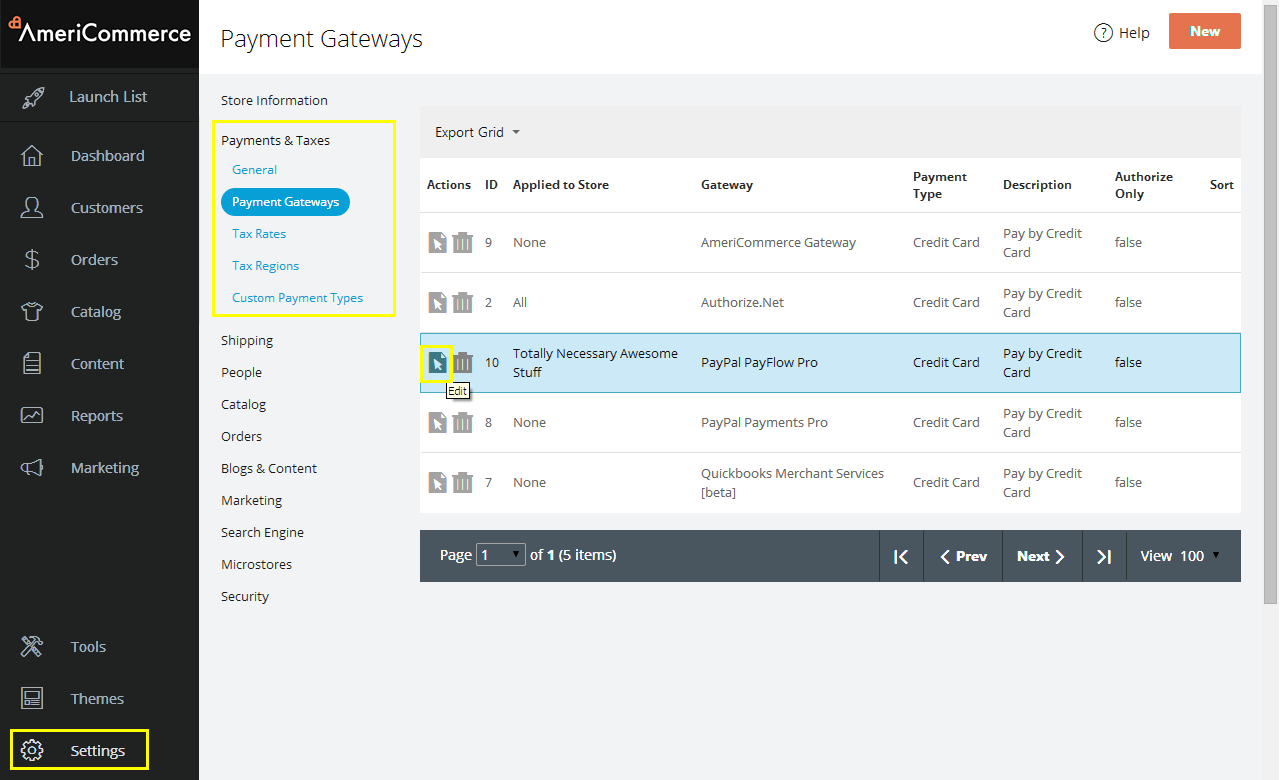Click the Reports chart icon

tap(32, 416)
